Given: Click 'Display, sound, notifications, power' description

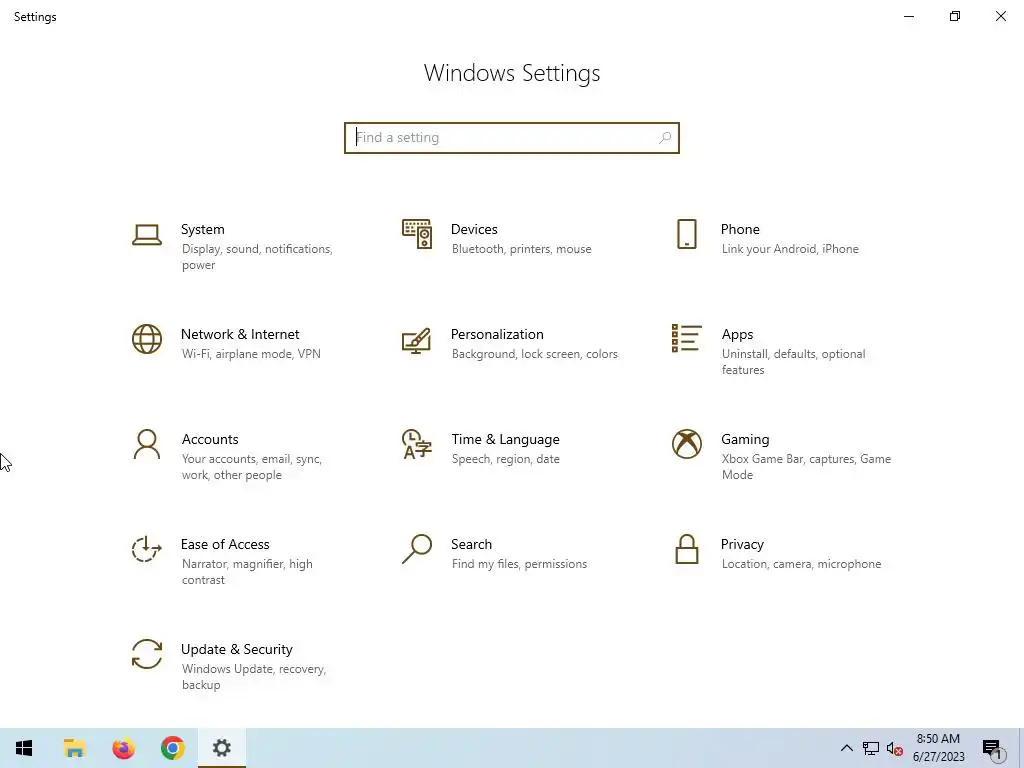Looking at the screenshot, I should 257,257.
